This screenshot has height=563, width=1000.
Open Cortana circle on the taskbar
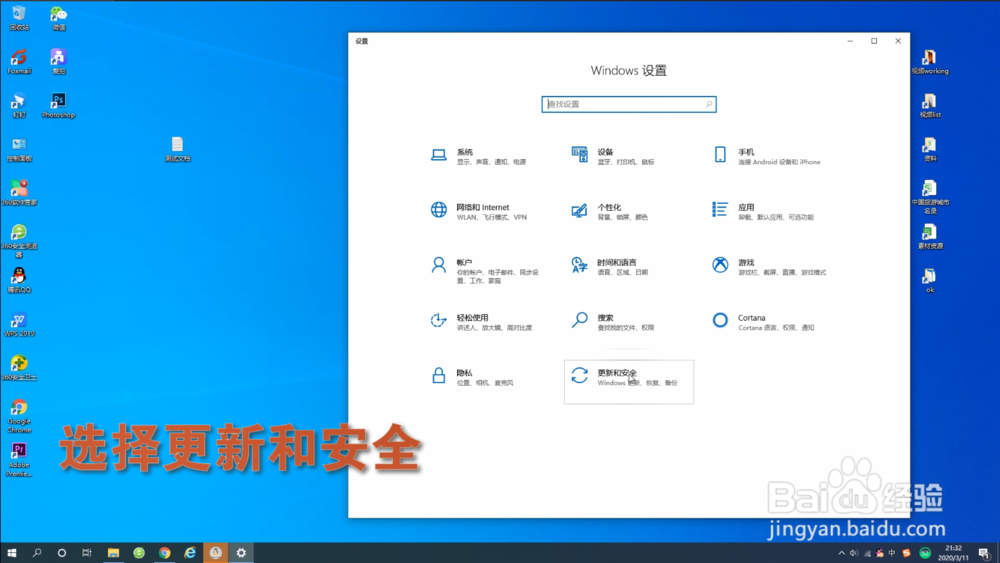(x=62, y=553)
